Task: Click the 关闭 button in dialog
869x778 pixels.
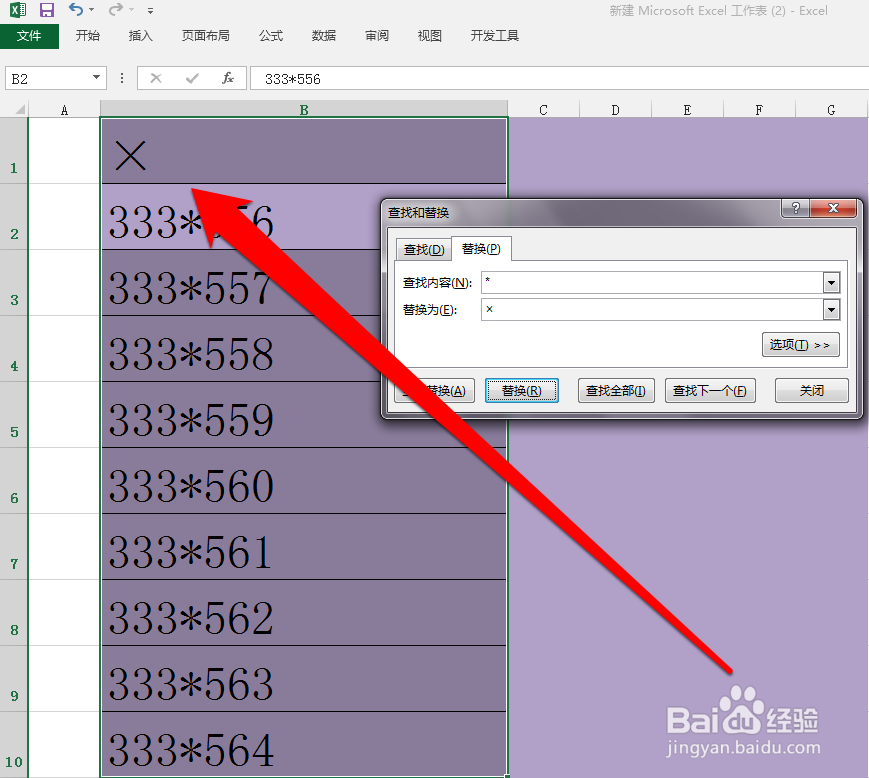Action: click(811, 391)
